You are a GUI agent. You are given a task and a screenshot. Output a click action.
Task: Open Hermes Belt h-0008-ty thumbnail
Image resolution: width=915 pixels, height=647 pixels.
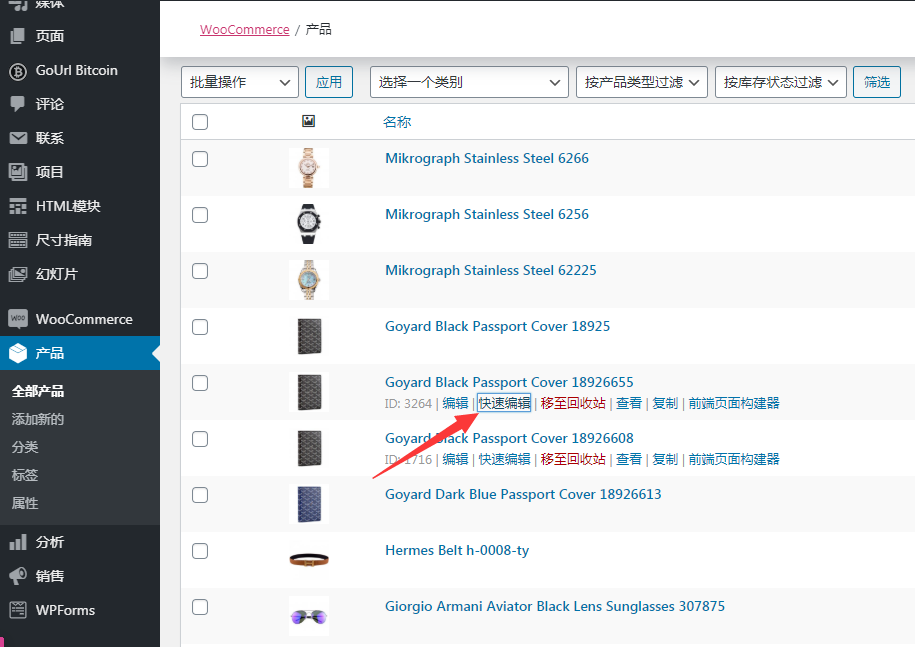point(309,560)
